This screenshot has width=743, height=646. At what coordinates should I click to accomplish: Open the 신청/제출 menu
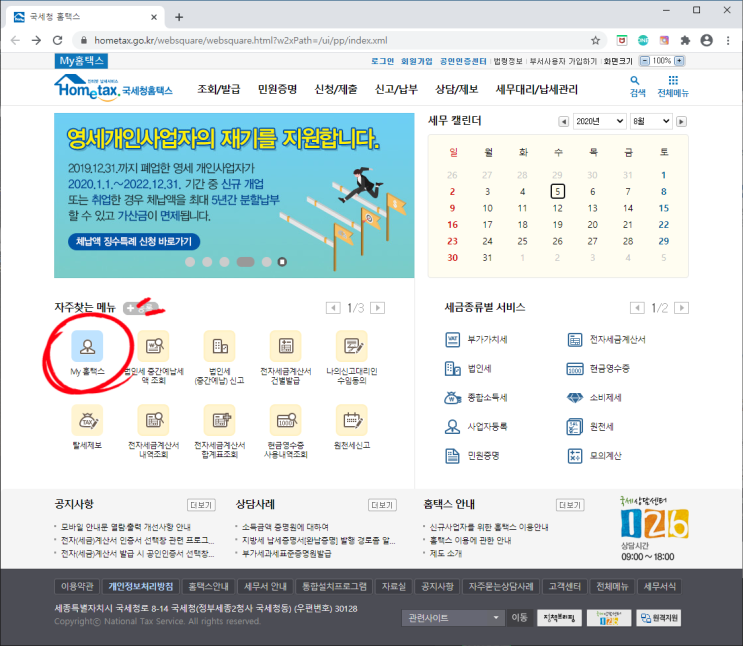(x=336, y=89)
